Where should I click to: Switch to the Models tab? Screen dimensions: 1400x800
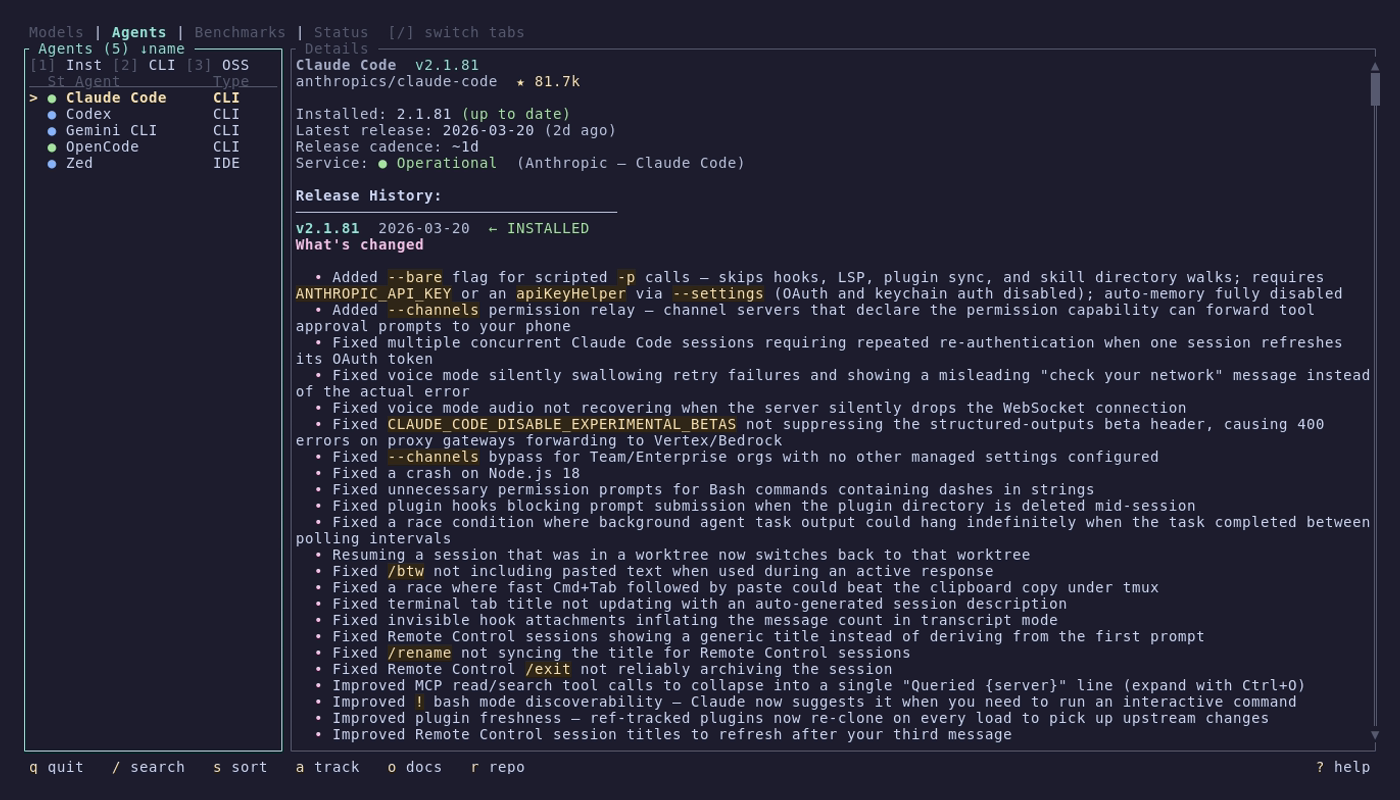(x=56, y=32)
